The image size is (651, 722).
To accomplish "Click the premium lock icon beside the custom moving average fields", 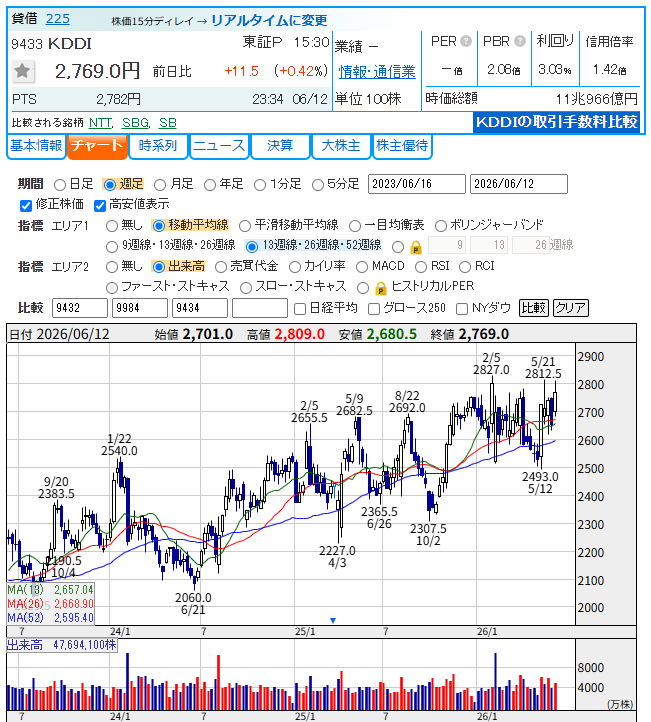I will 416,248.
